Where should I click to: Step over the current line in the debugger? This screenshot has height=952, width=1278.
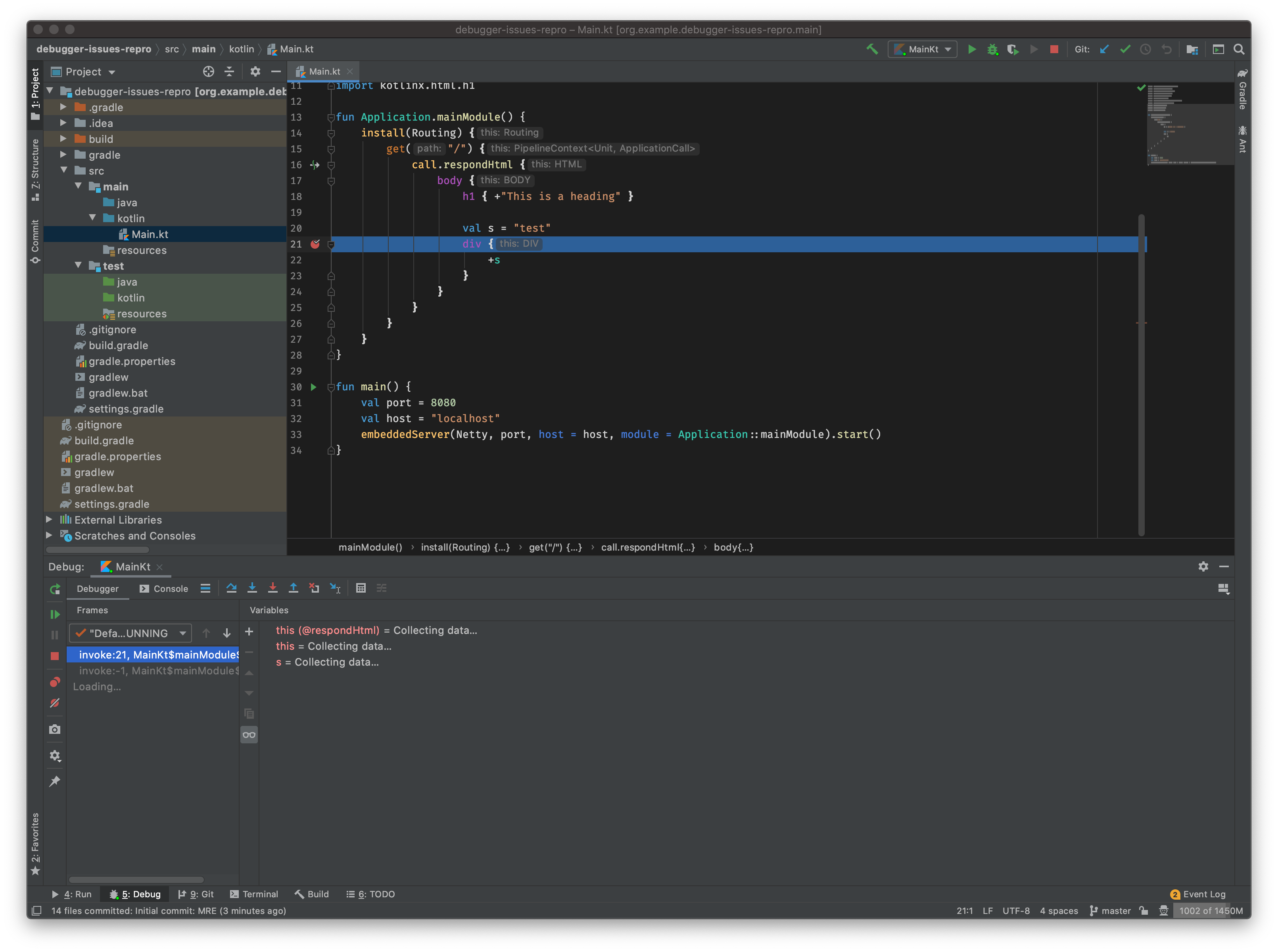(x=232, y=588)
